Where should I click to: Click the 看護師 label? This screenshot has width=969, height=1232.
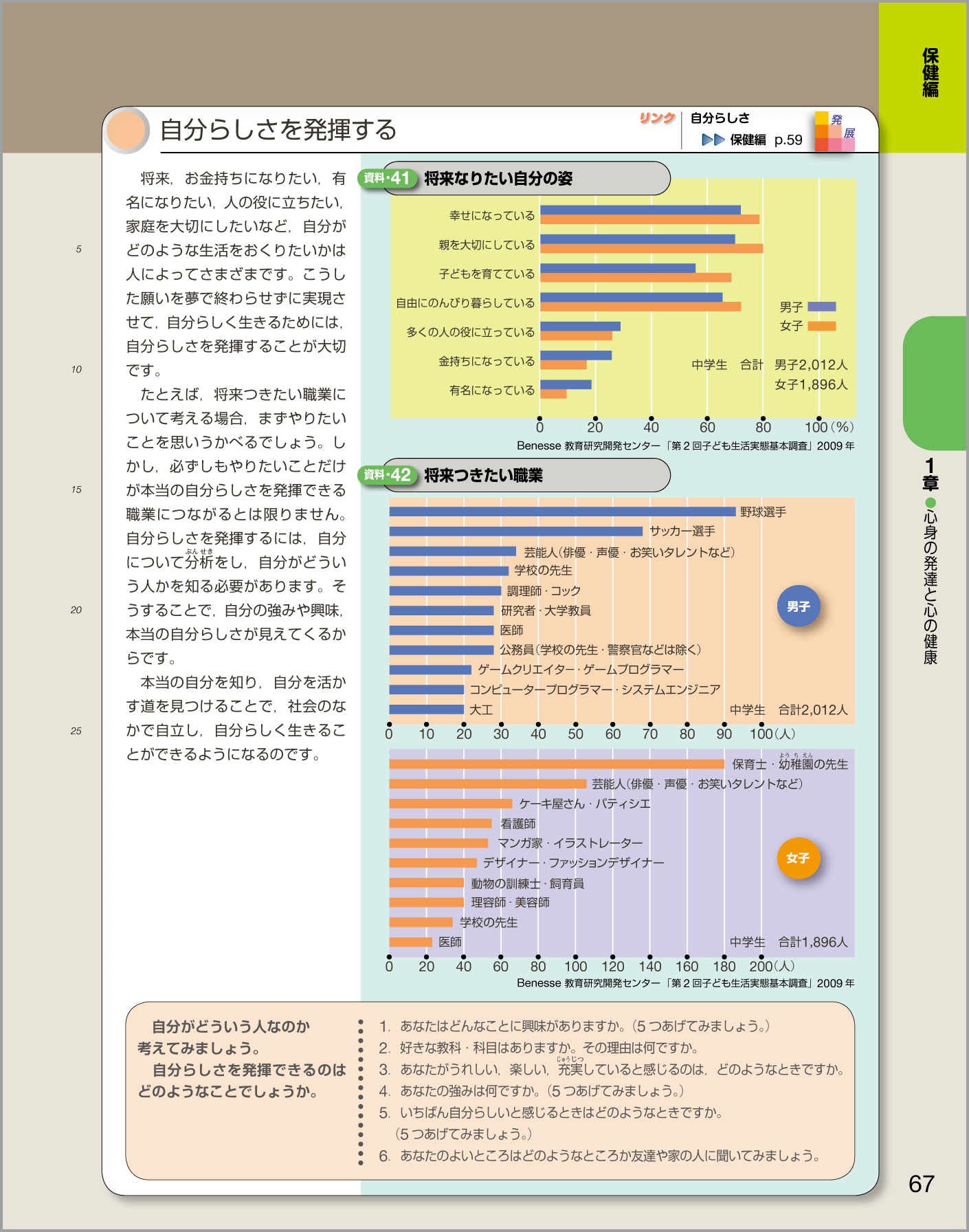click(x=518, y=824)
